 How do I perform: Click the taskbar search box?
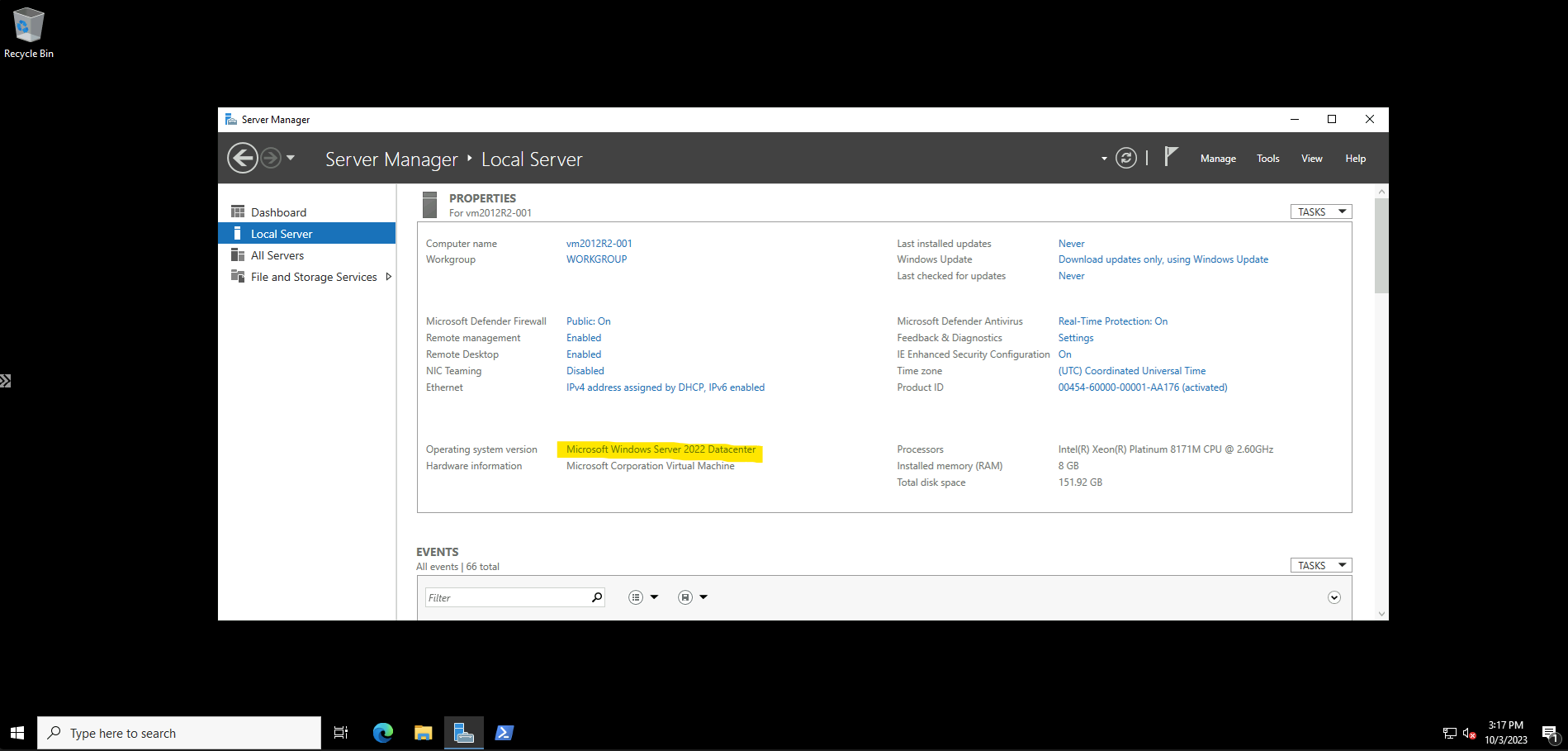coord(179,733)
